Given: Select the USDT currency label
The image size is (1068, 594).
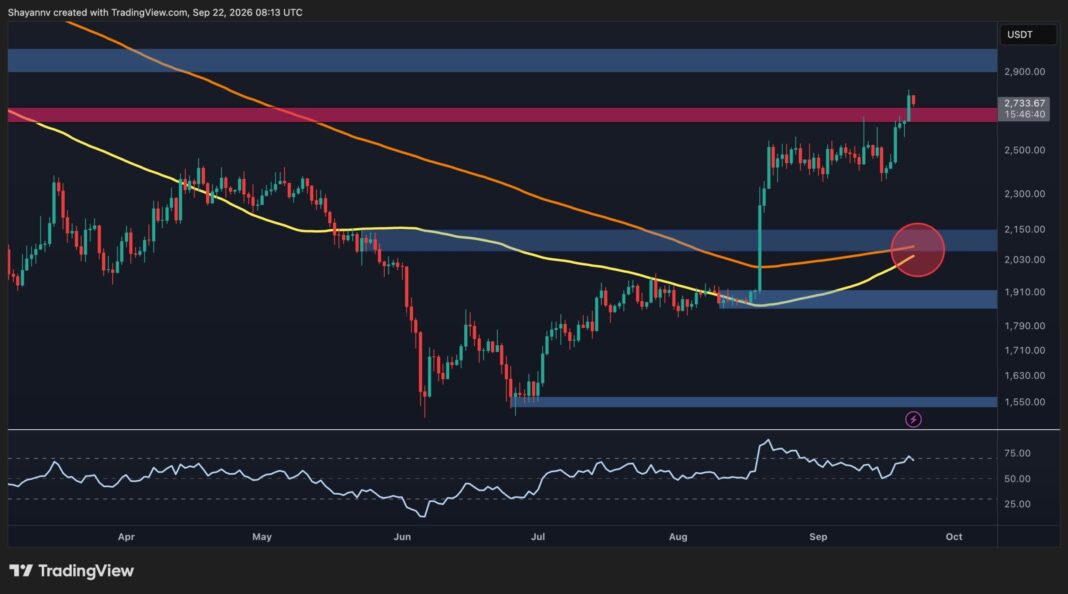Looking at the screenshot, I should (1020, 35).
